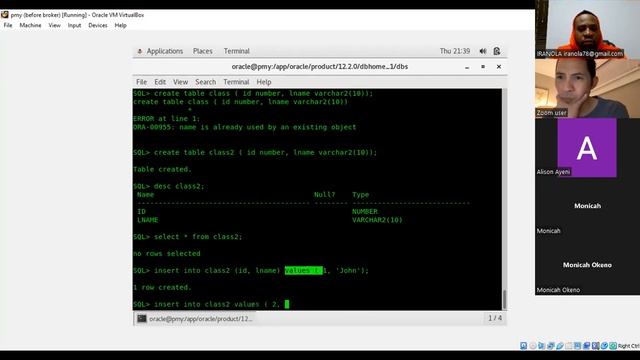Click the volume speaker icon in top bar

483,51
